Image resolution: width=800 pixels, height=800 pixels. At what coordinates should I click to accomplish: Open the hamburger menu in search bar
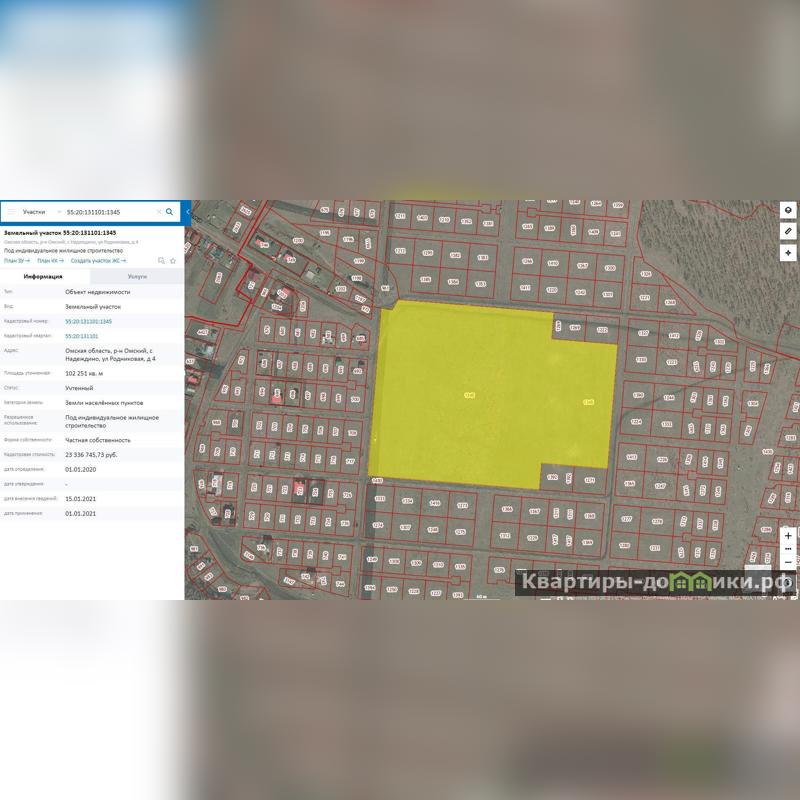(x=12, y=212)
